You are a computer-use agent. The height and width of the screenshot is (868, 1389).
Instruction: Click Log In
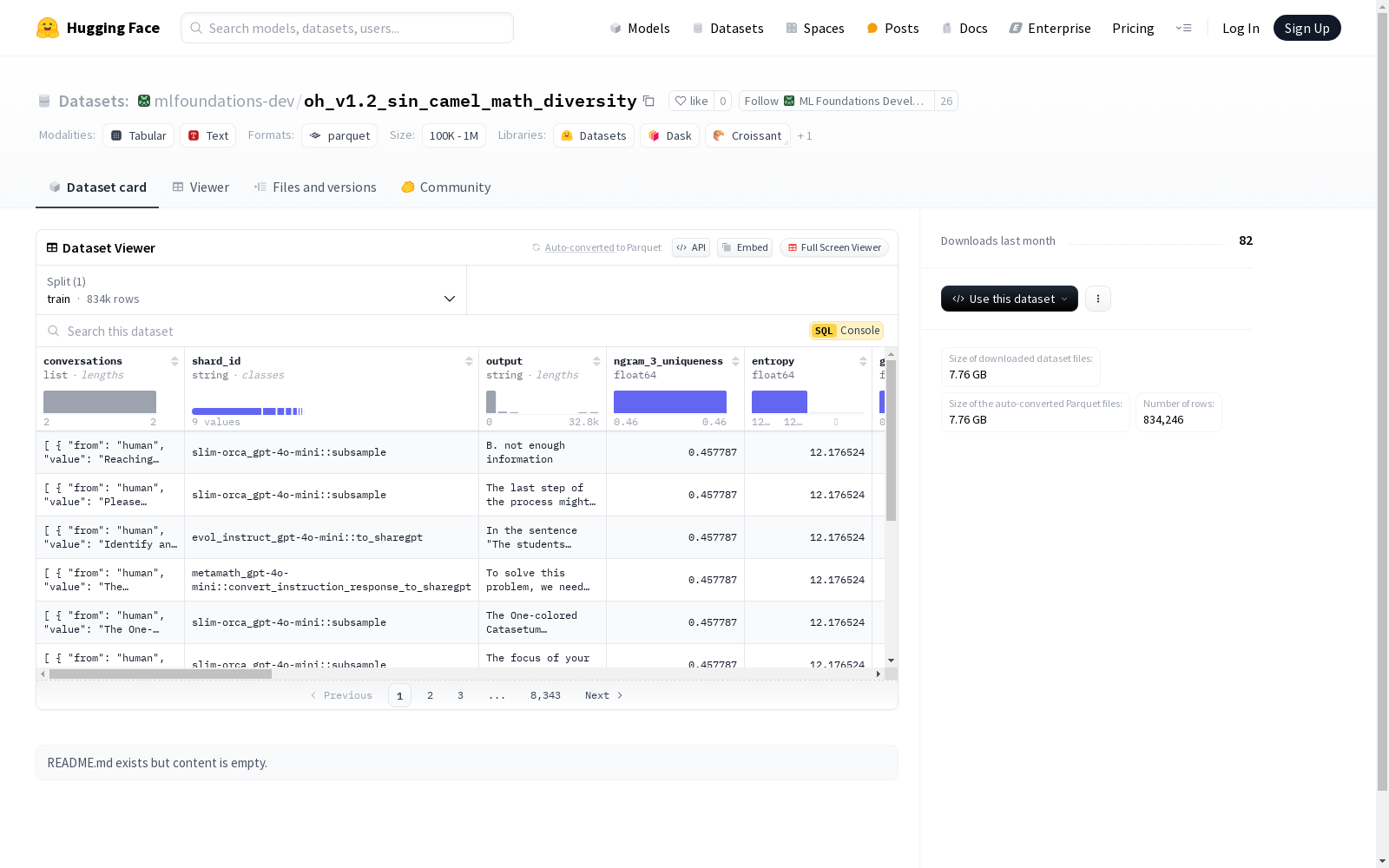(1241, 28)
